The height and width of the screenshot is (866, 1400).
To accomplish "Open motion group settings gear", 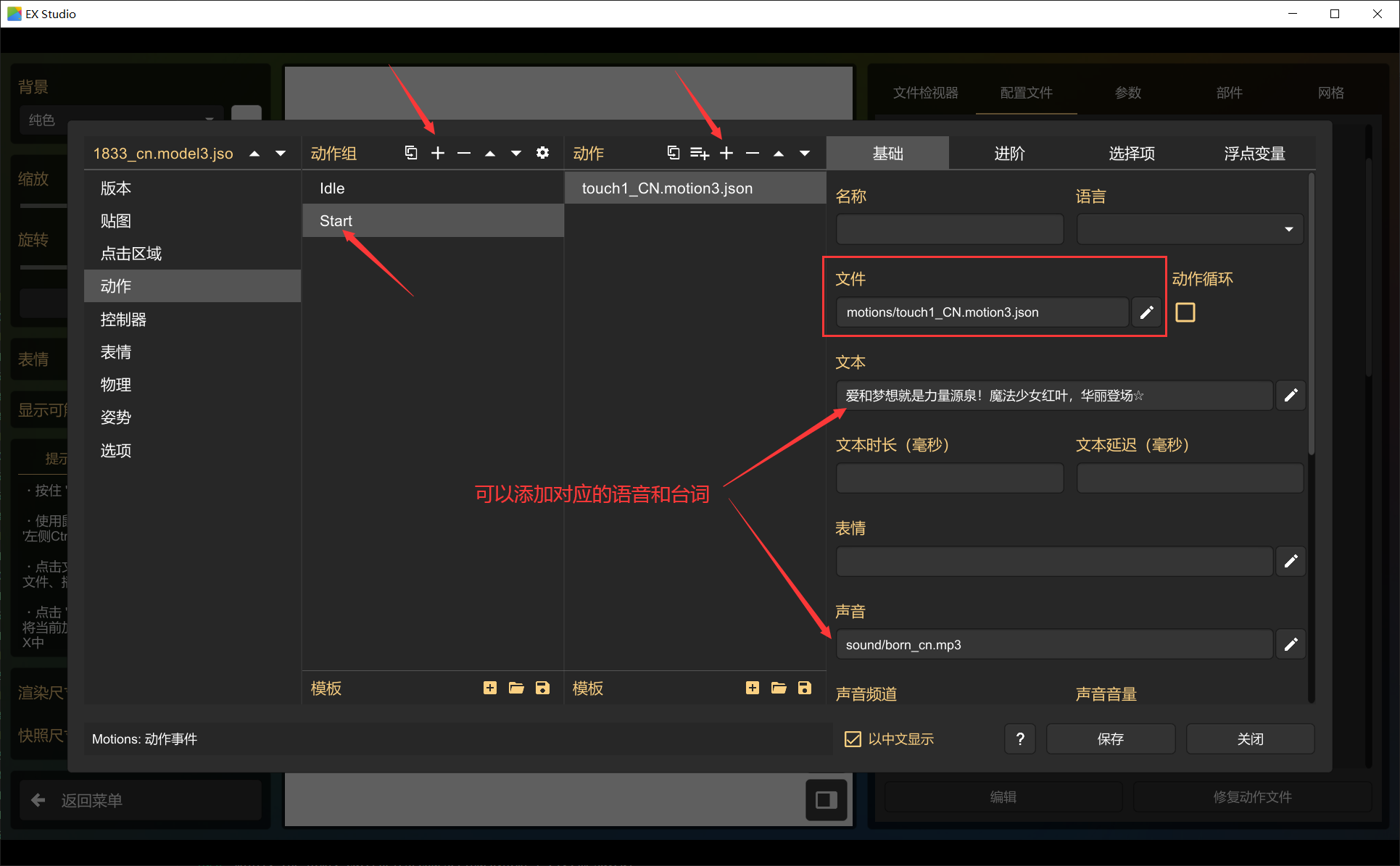I will [542, 153].
